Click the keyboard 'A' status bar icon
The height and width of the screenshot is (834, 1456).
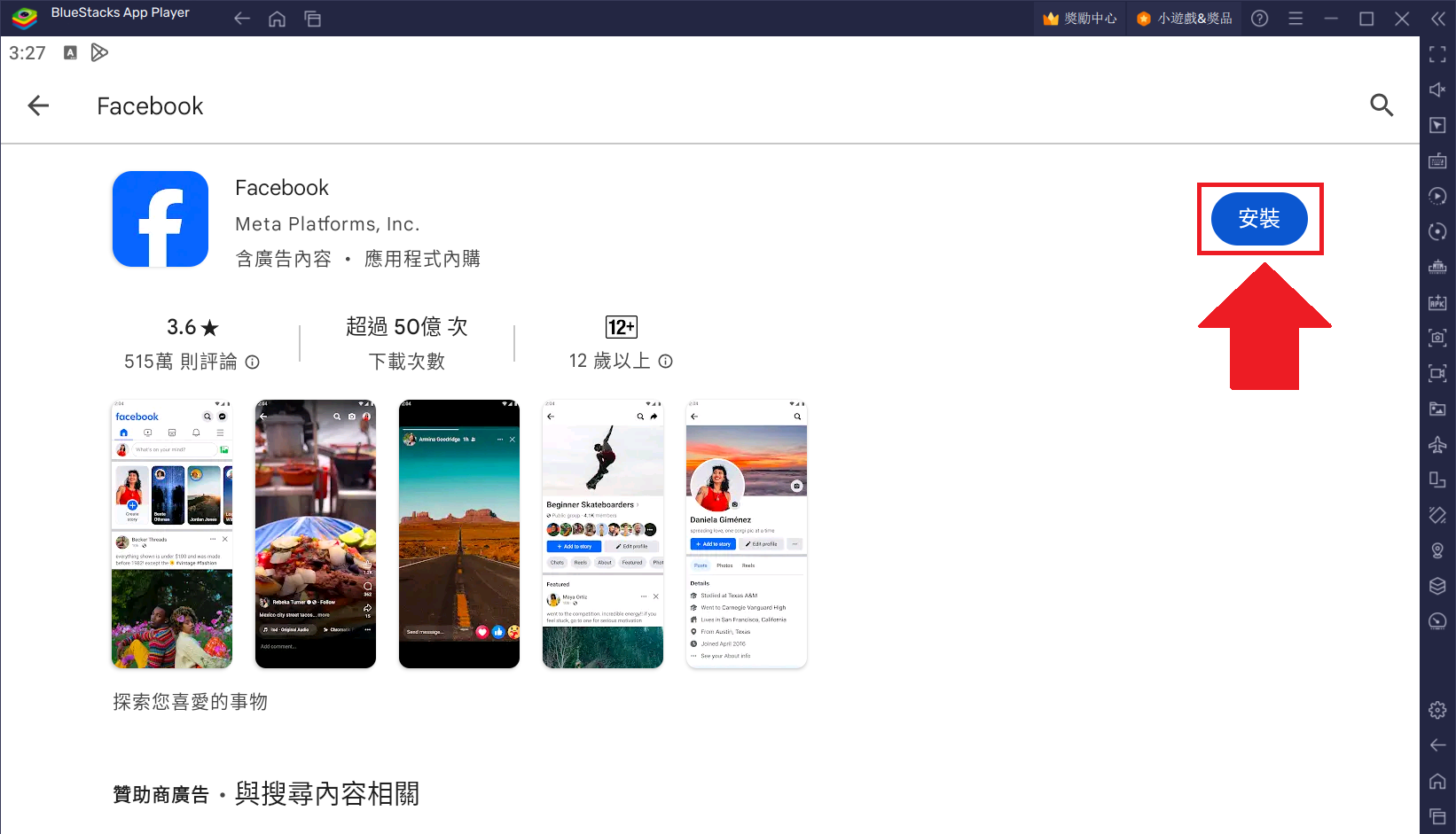[x=70, y=53]
